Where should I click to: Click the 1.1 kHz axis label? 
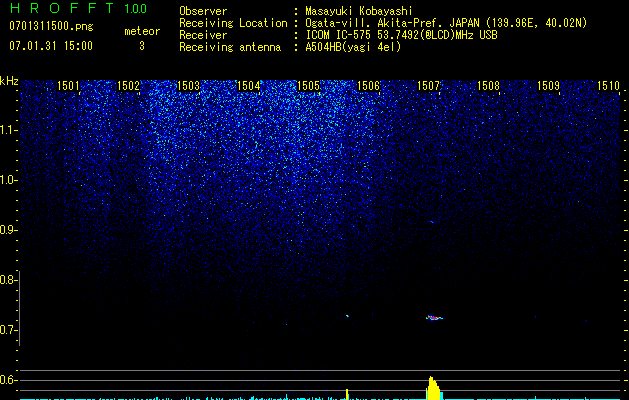[8, 130]
